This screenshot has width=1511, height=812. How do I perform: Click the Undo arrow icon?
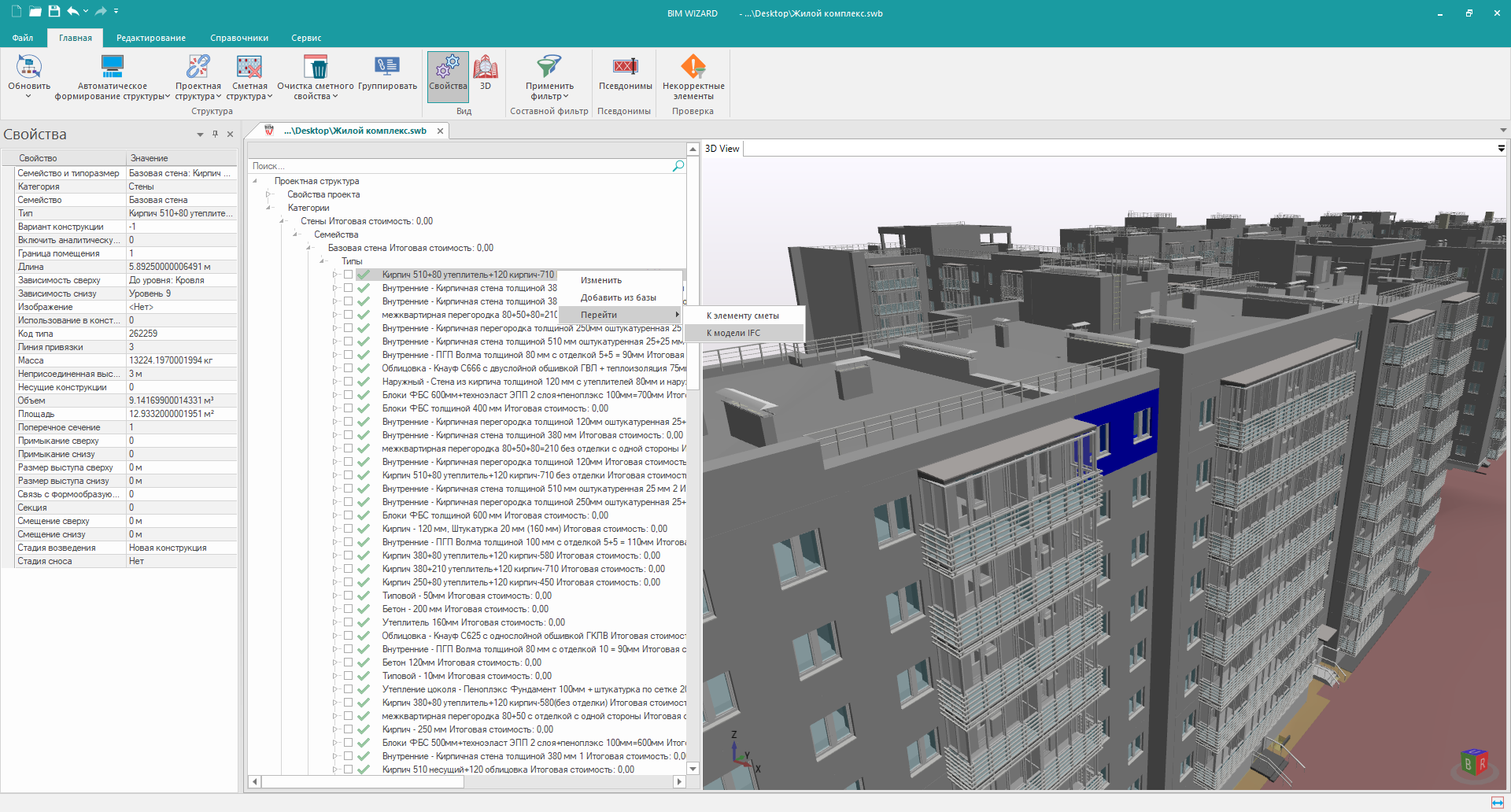pos(73,12)
